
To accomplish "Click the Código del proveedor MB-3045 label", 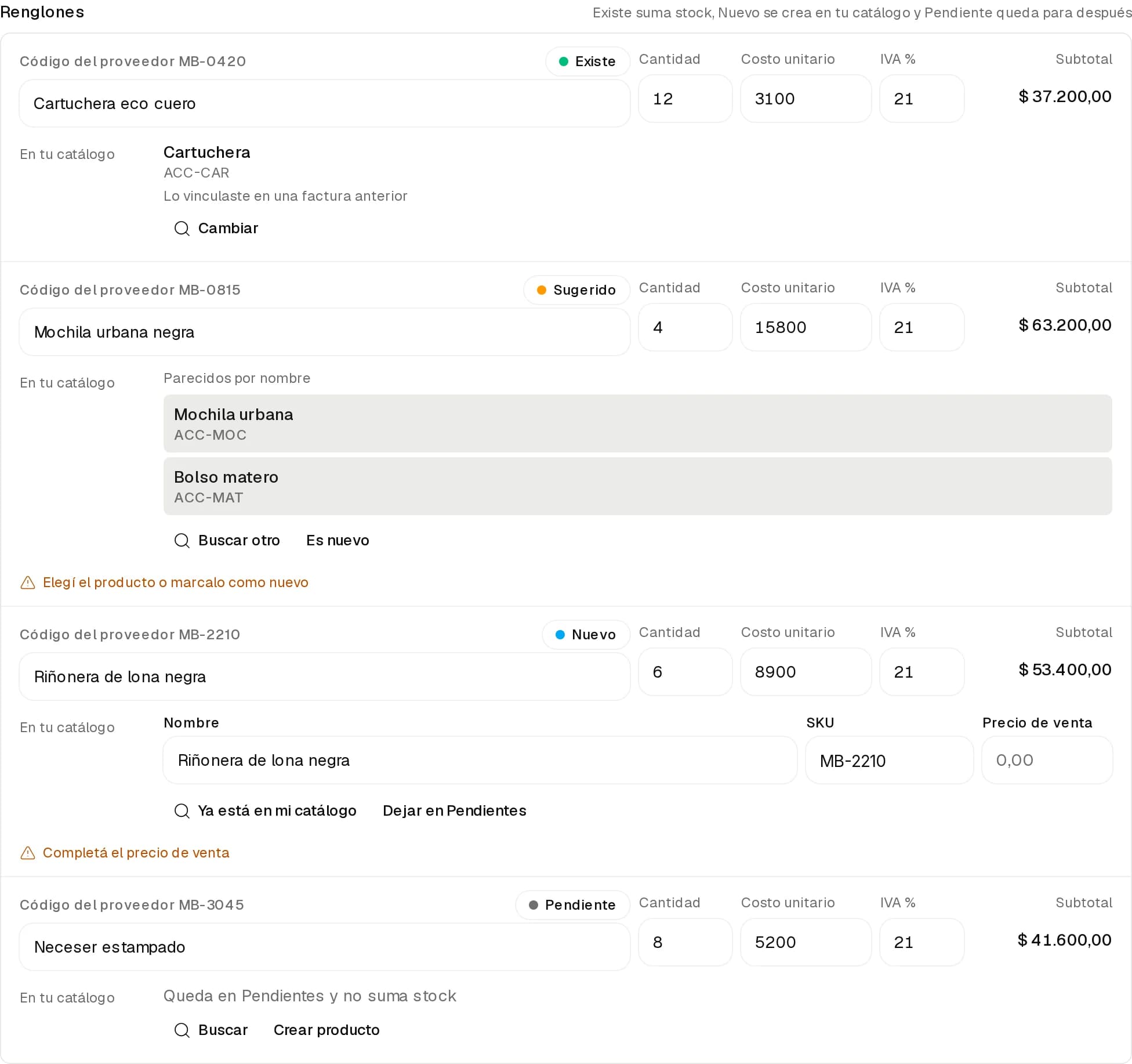I will [x=132, y=905].
